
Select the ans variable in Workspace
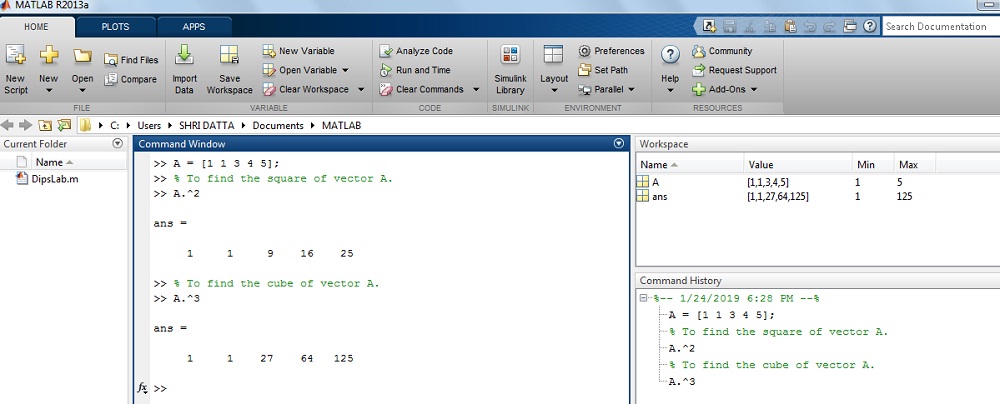point(659,197)
